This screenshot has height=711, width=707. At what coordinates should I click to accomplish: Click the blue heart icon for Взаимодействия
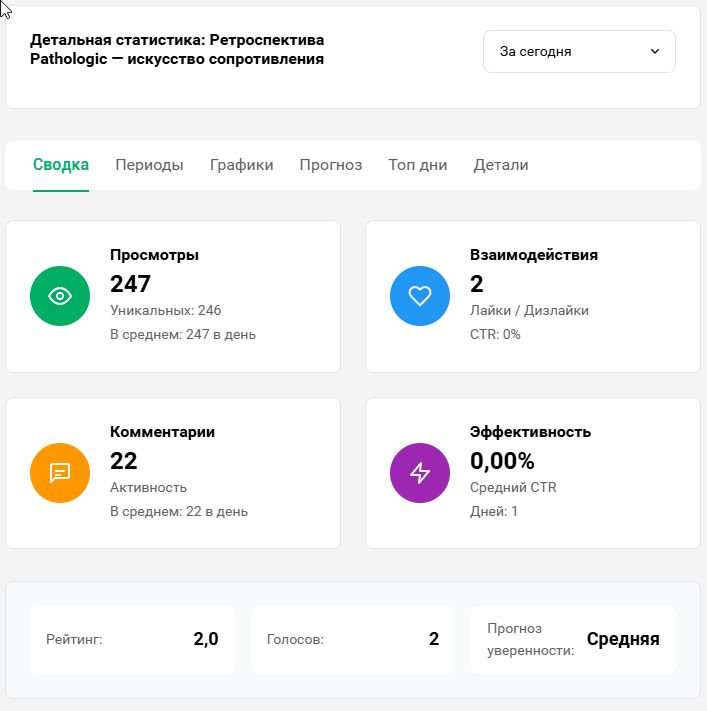click(x=420, y=296)
